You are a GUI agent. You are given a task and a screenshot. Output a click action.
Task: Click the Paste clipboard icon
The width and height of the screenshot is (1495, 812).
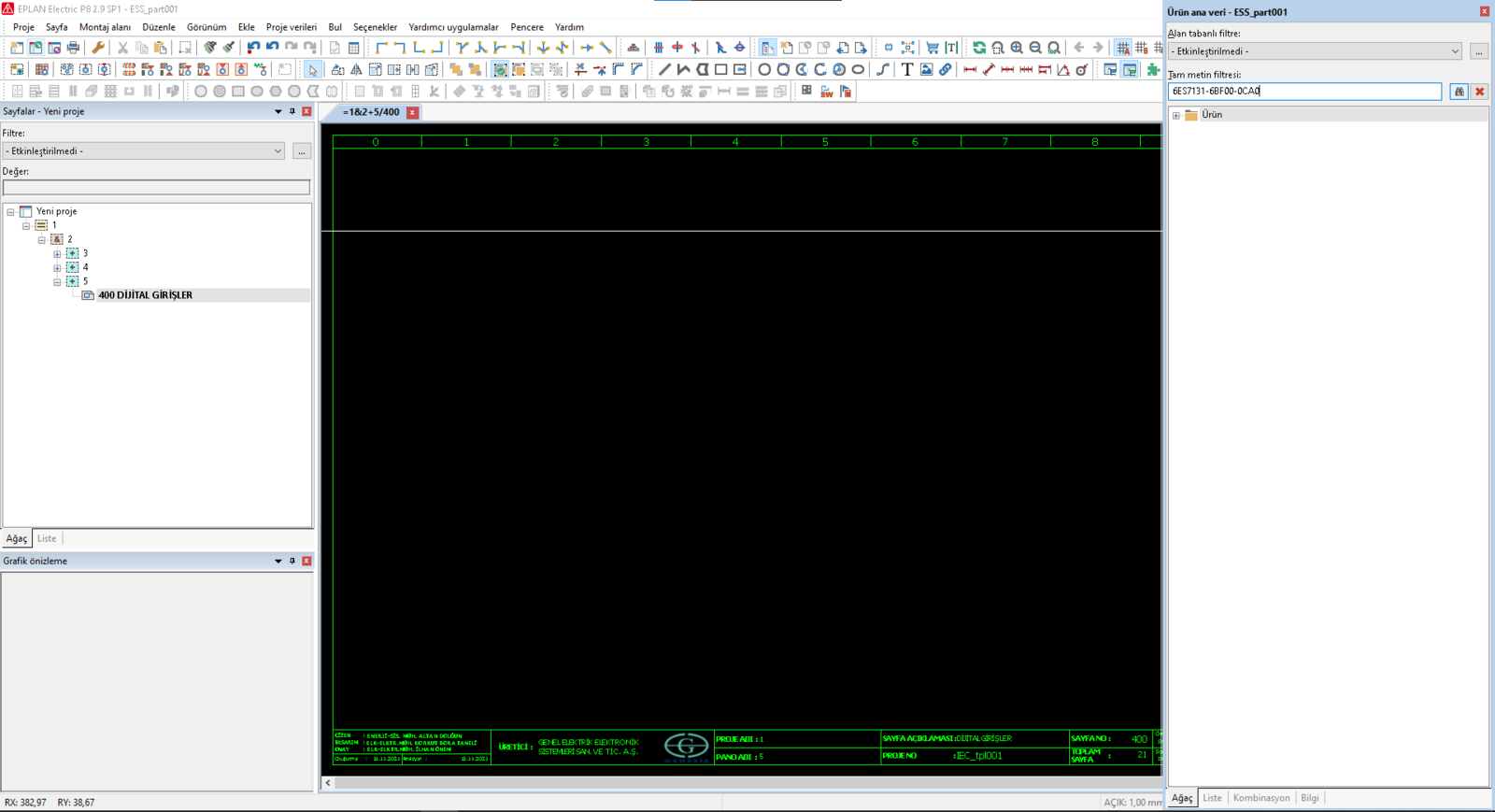(x=161, y=48)
